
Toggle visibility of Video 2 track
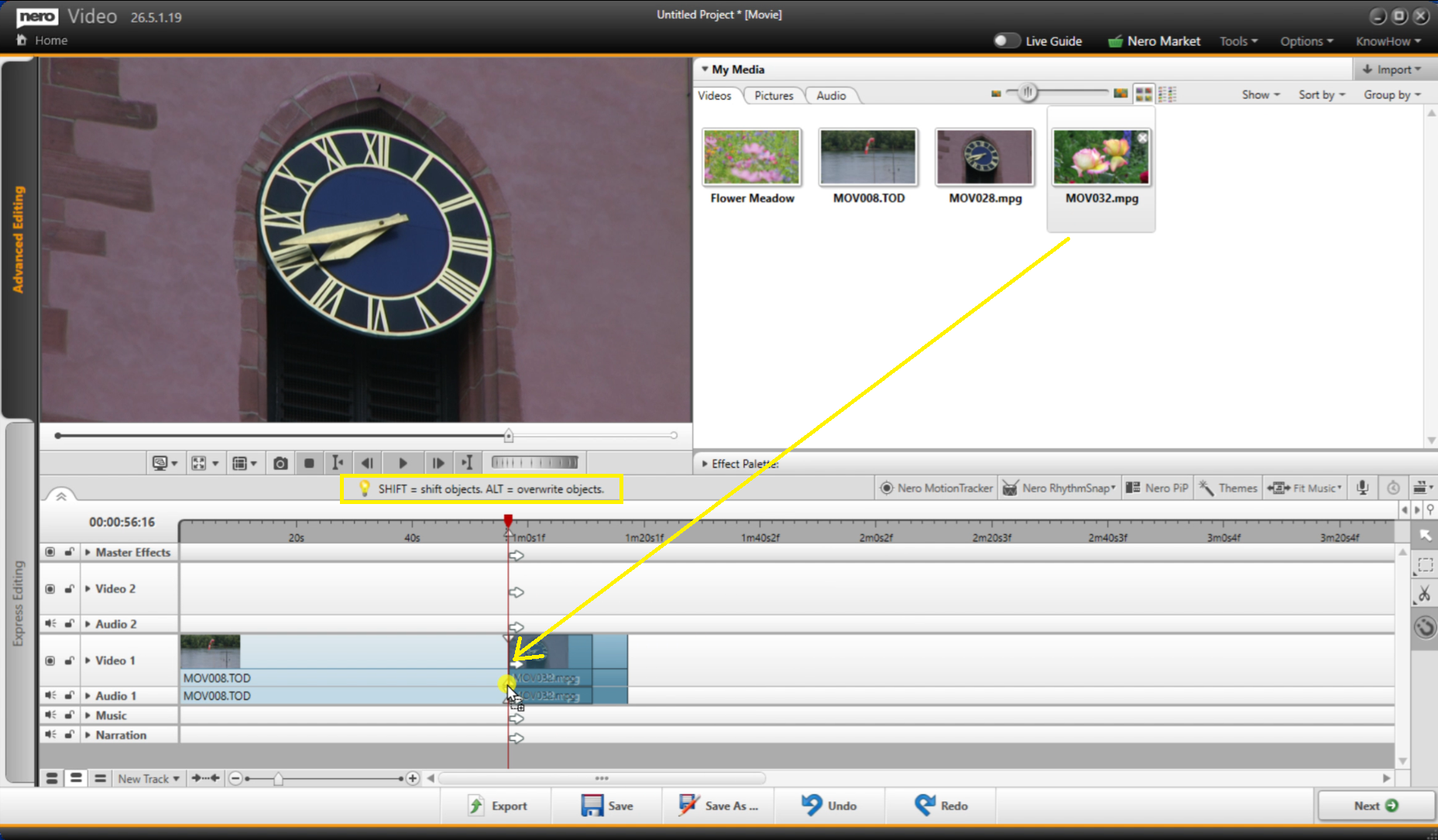click(x=50, y=589)
